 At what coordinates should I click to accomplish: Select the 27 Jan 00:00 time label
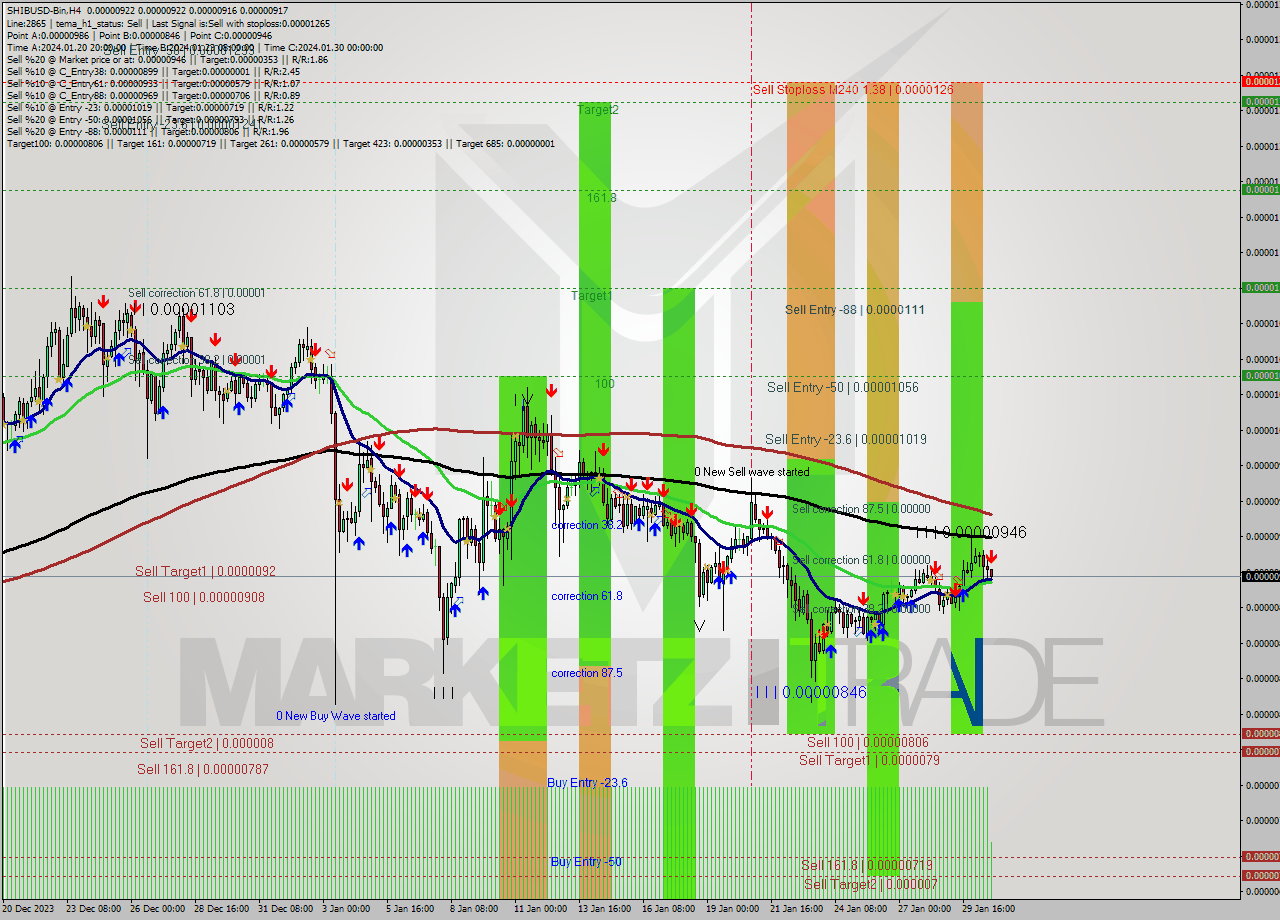click(924, 909)
